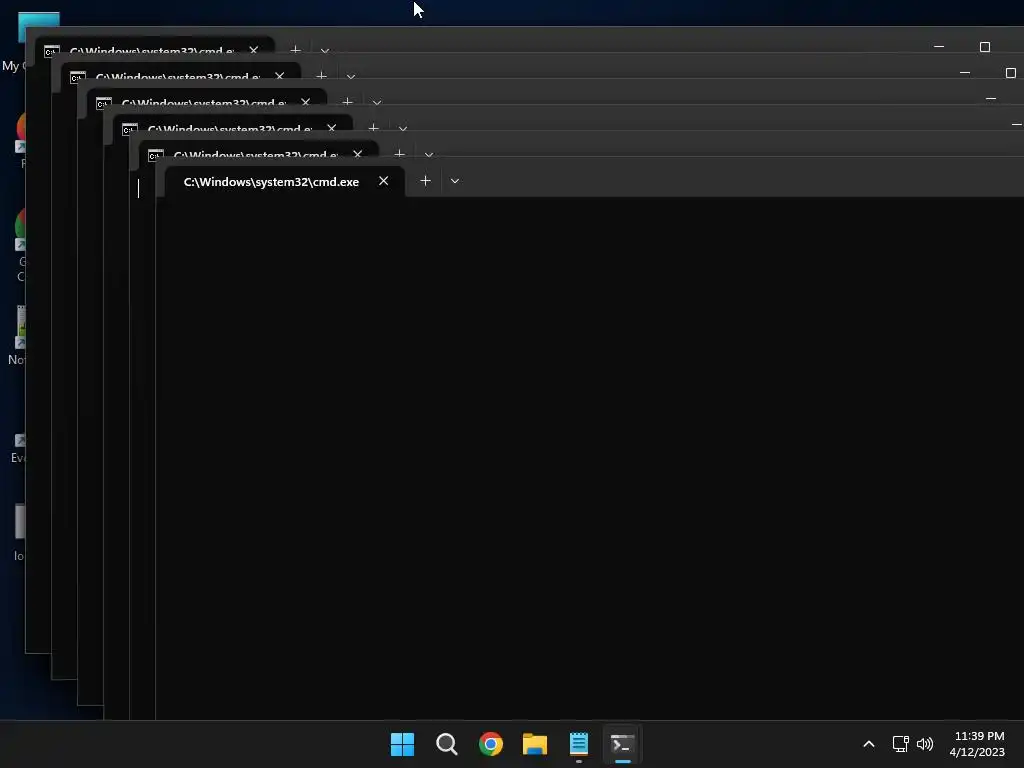Maximize the second-from-back terminal window

tap(1011, 73)
